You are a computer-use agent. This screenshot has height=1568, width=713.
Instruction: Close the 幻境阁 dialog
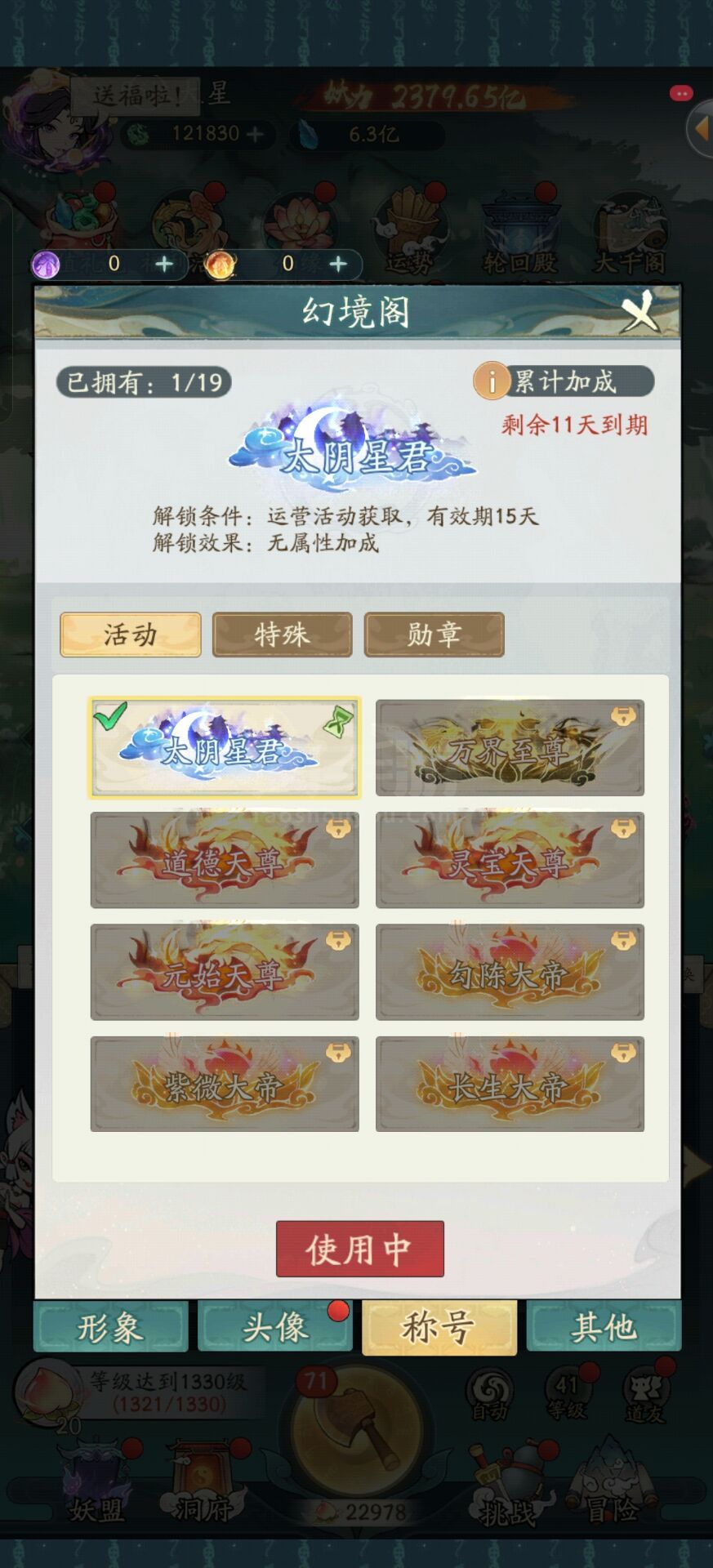pyautogui.click(x=640, y=311)
